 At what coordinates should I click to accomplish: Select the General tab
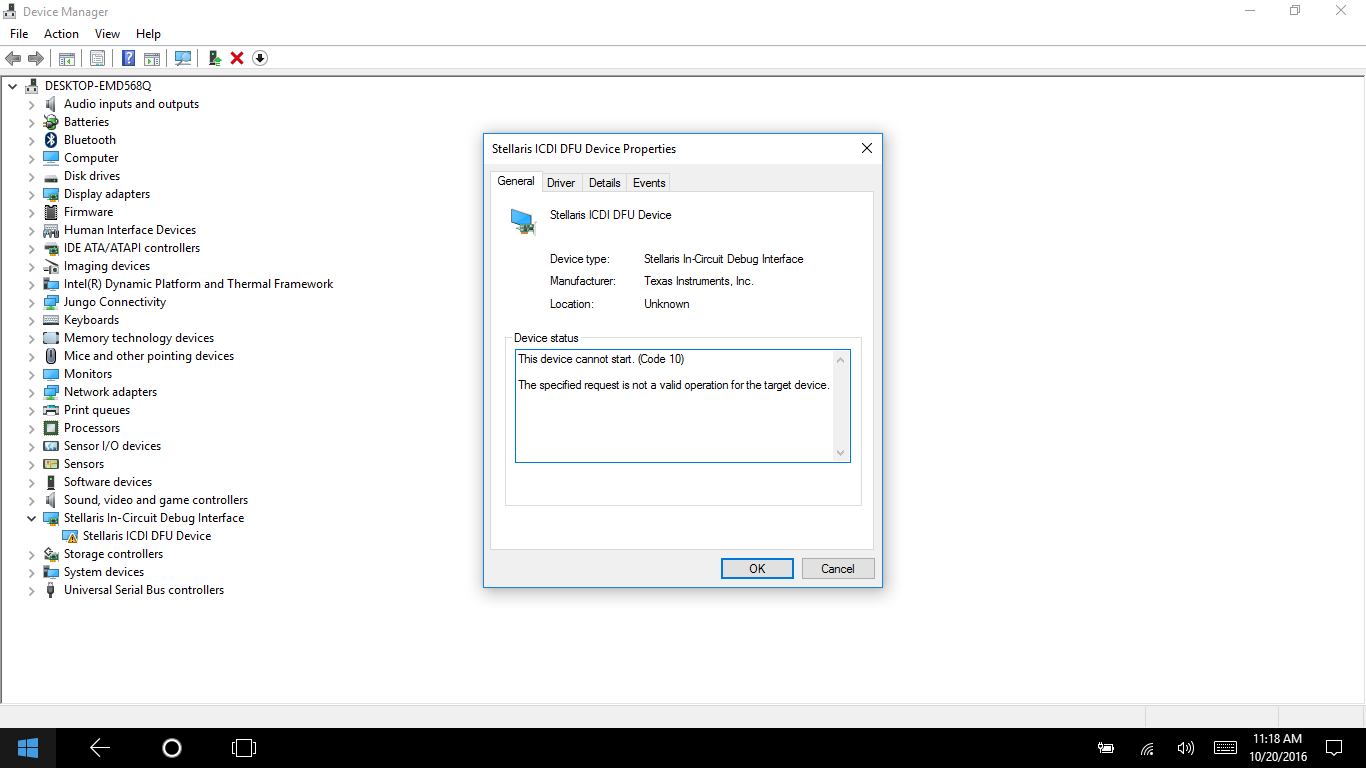(516, 181)
